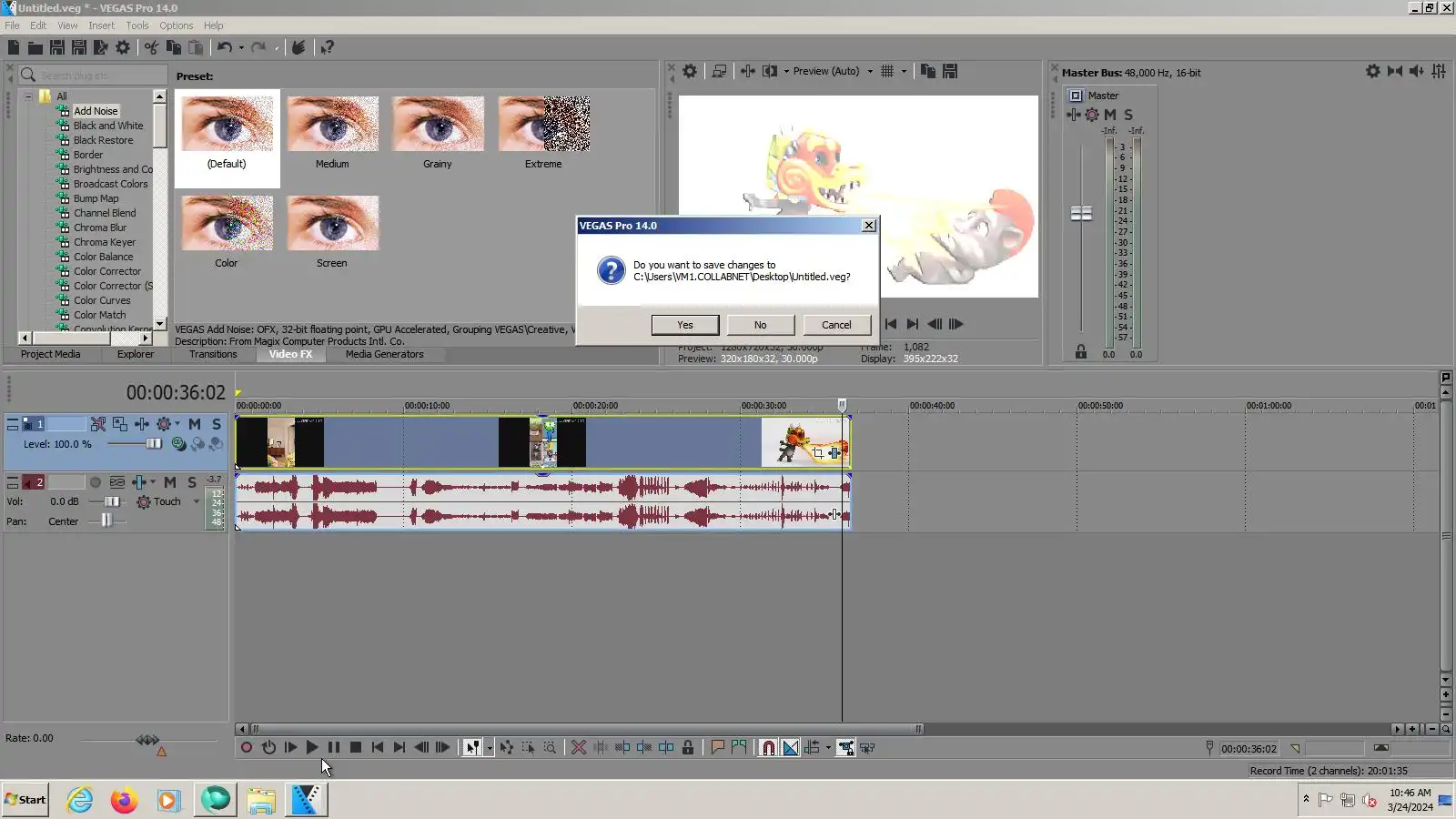1456x819 pixels.
Task: Open the Tools menu
Action: (137, 25)
